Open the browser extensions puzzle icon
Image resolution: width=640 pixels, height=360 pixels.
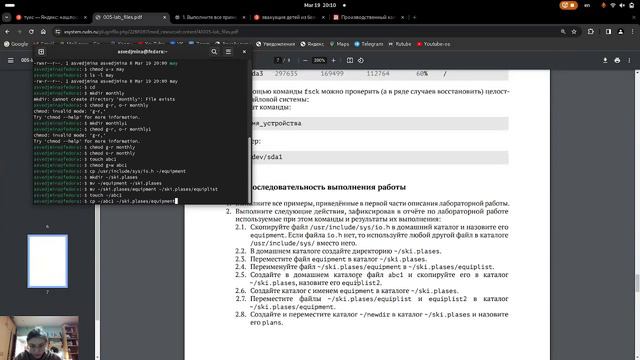coord(591,31)
